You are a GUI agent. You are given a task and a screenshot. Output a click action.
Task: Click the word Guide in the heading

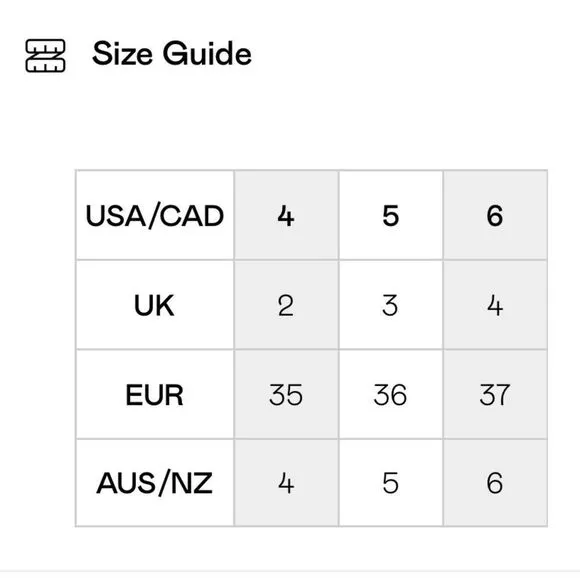(x=207, y=54)
